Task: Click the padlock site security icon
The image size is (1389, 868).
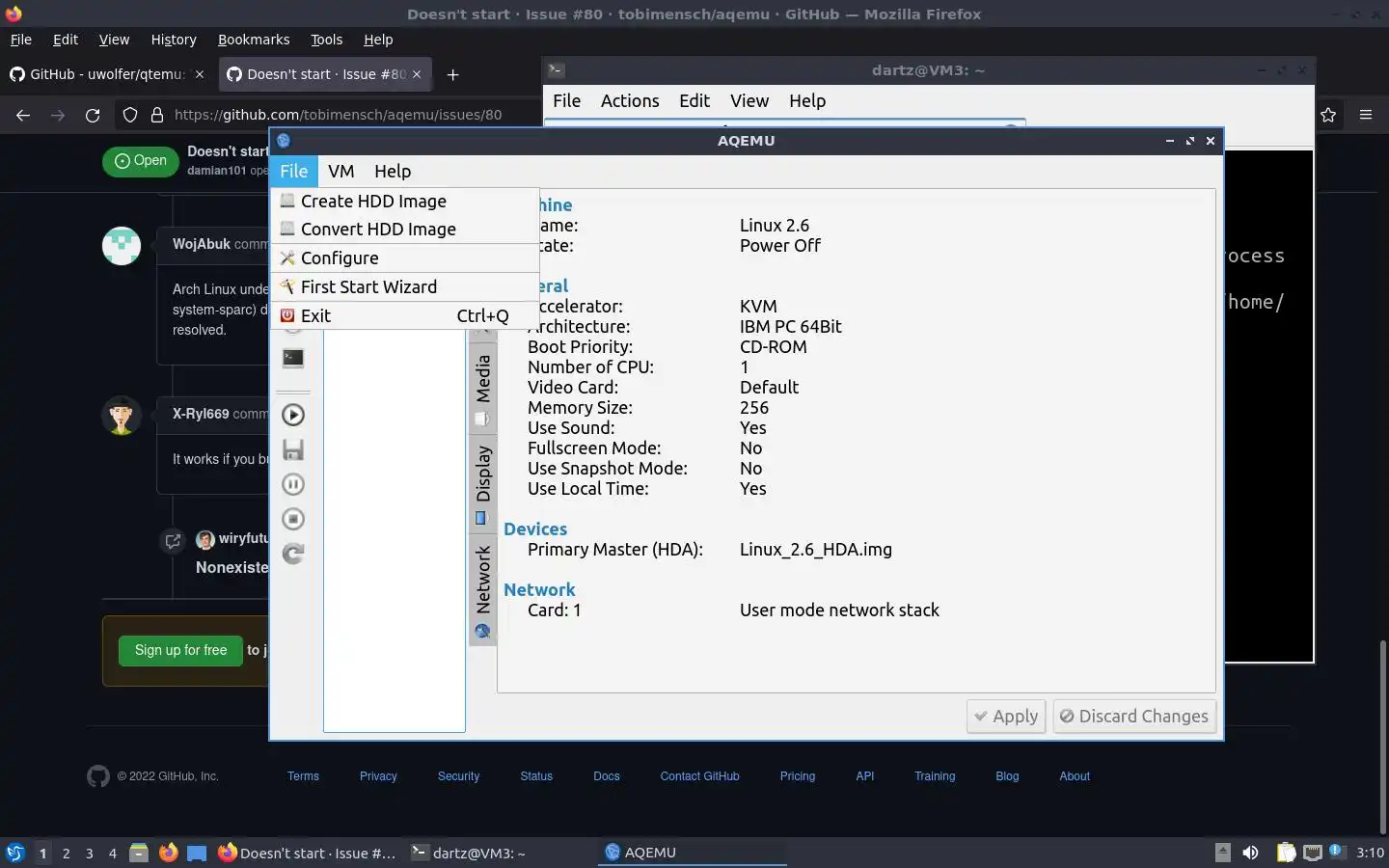Action: (x=157, y=115)
